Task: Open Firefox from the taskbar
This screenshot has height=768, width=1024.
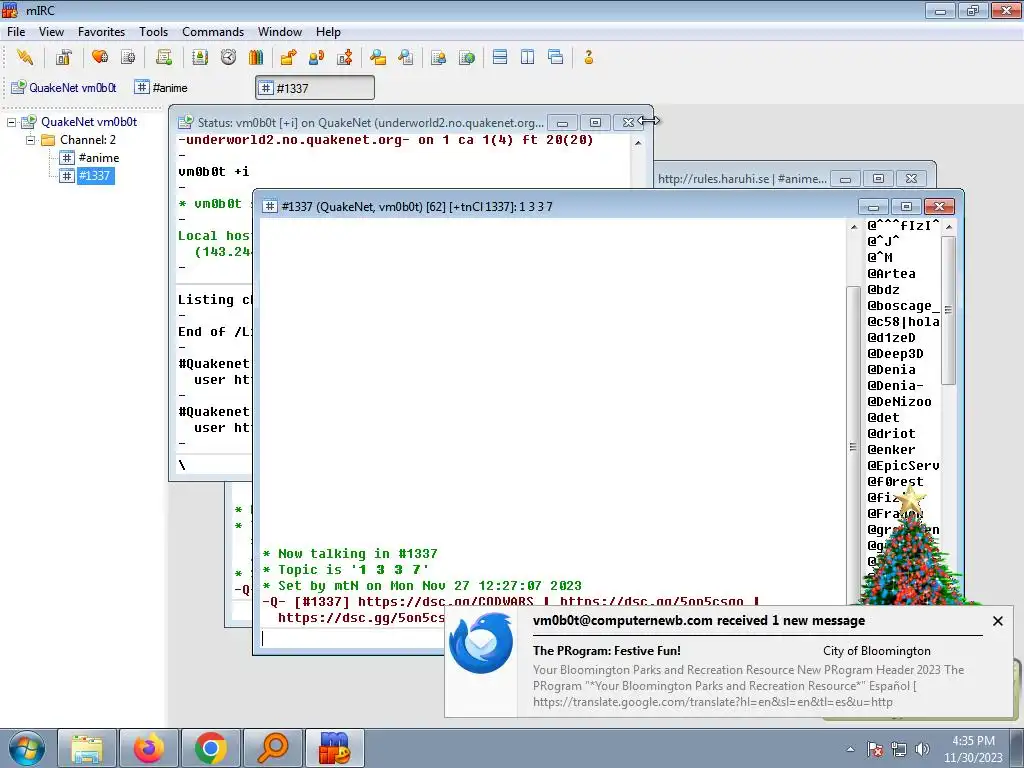Action: [x=149, y=748]
